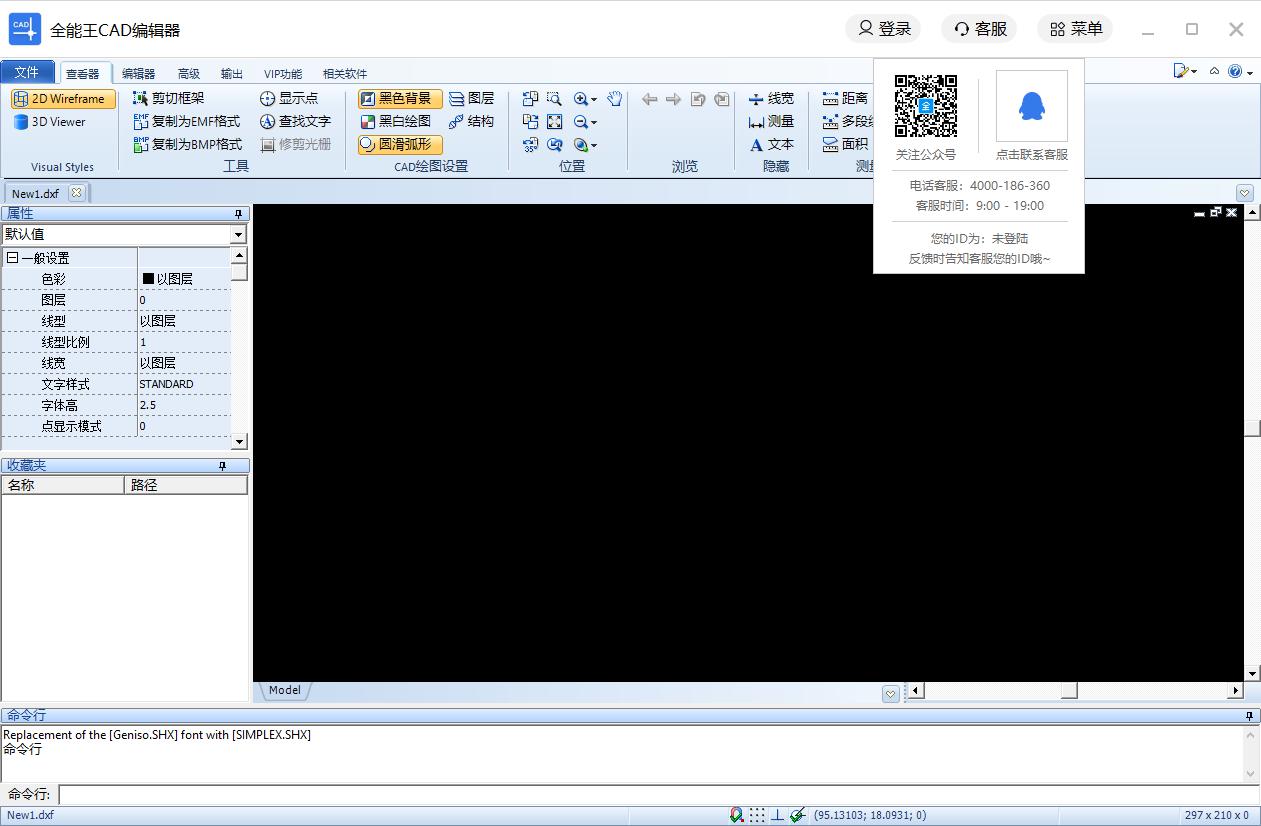Open the 默认值 properties dropdown
Screen dimensions: 1261x826
[x=238, y=234]
